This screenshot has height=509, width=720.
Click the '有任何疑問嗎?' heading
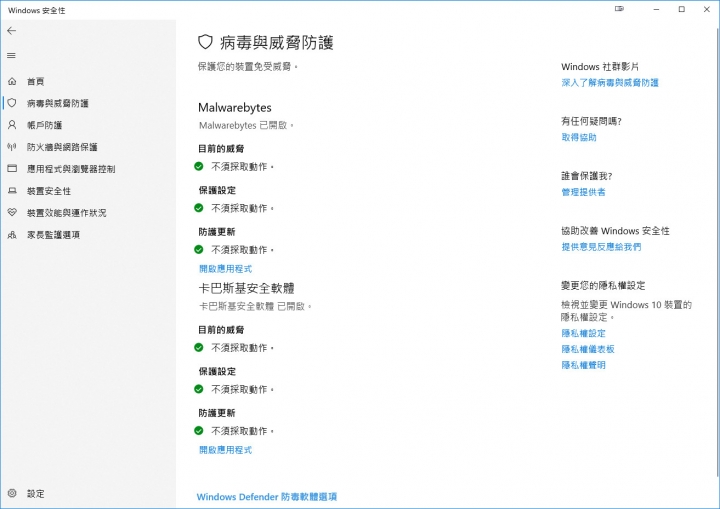tap(591, 121)
